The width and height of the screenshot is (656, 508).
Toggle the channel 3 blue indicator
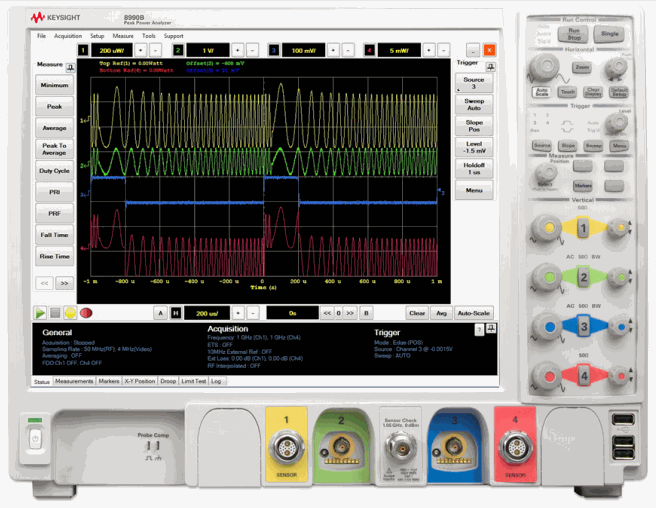pyautogui.click(x=275, y=50)
